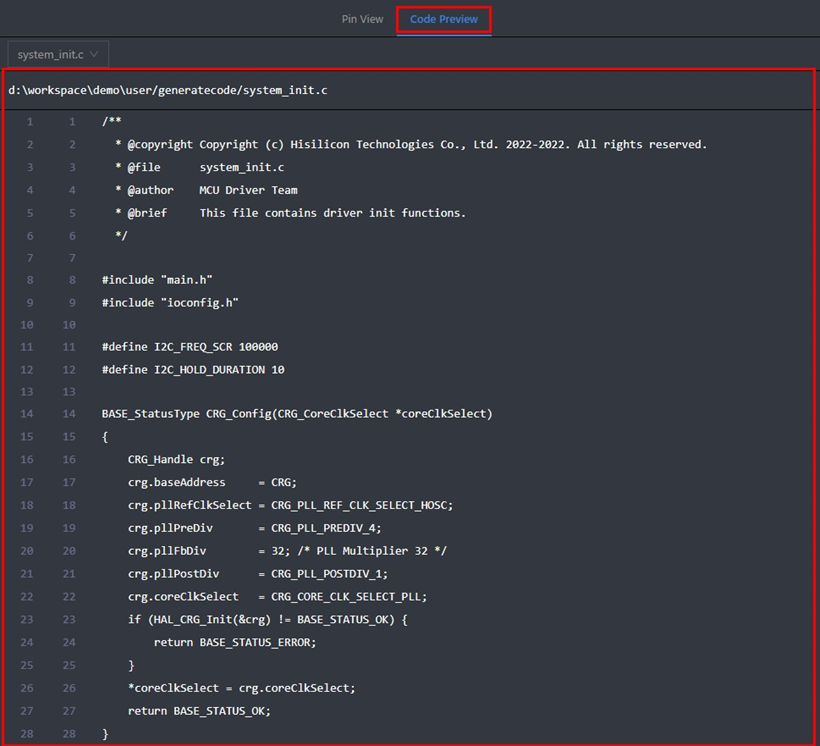The width and height of the screenshot is (820, 746).
Task: Click the #include "ioconfig.h" line
Action: tap(170, 303)
